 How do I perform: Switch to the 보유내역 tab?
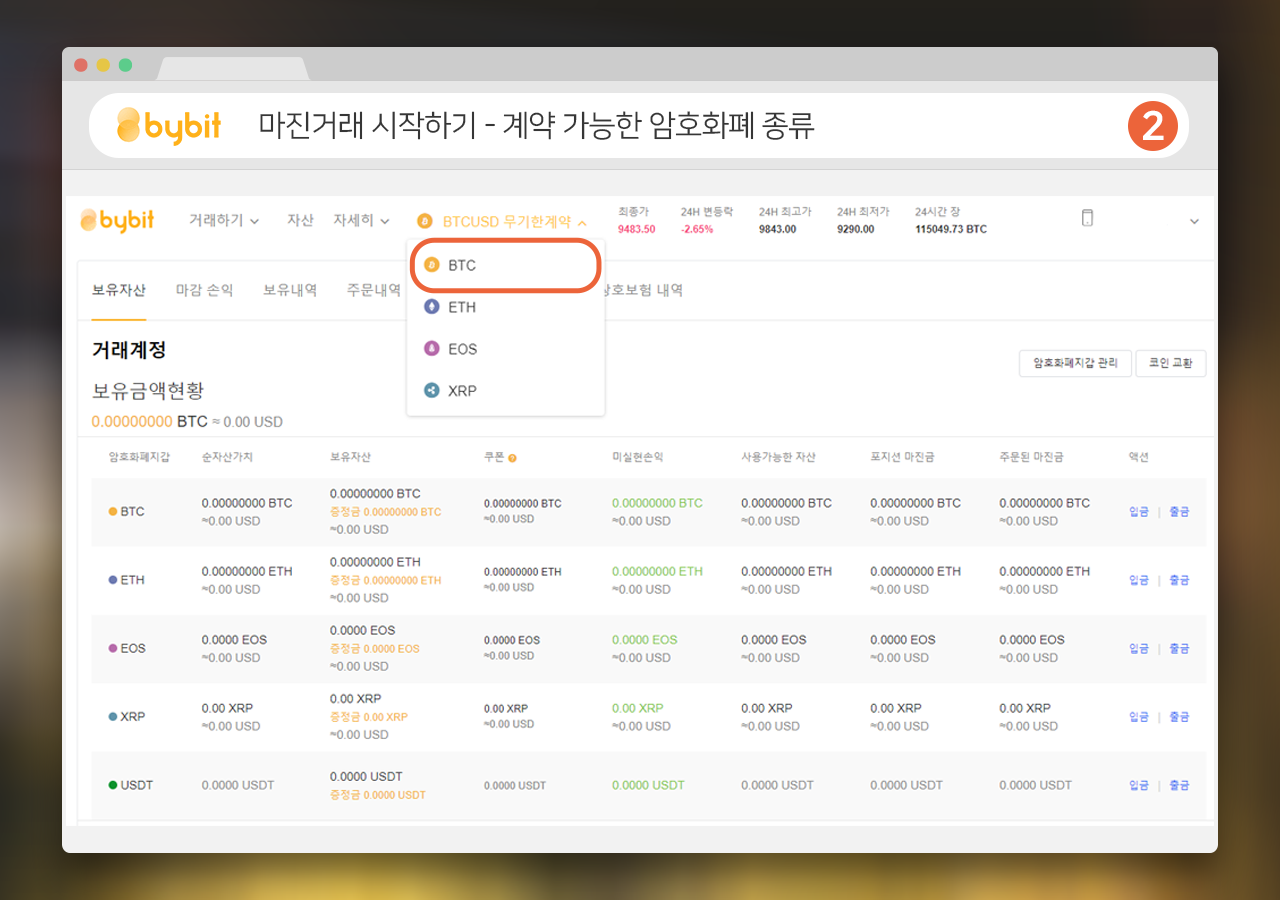[x=290, y=290]
